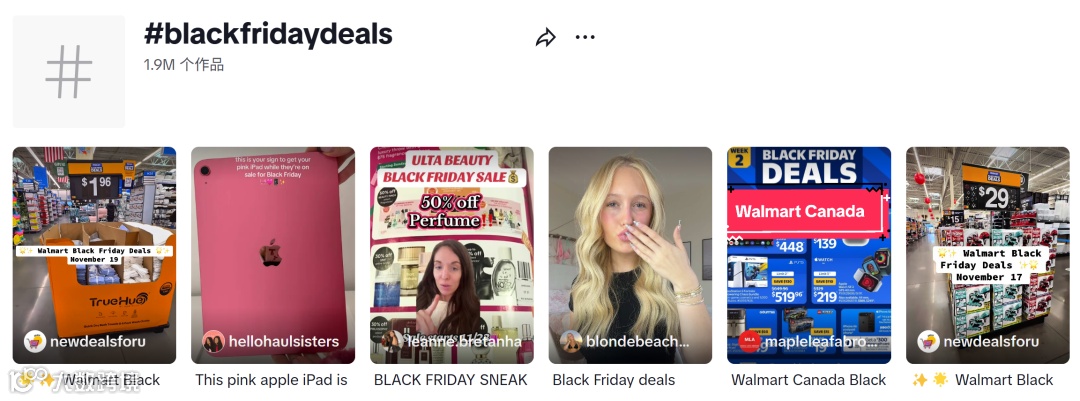
Task: Click the hashtag placeholder image
Action: tap(69, 72)
